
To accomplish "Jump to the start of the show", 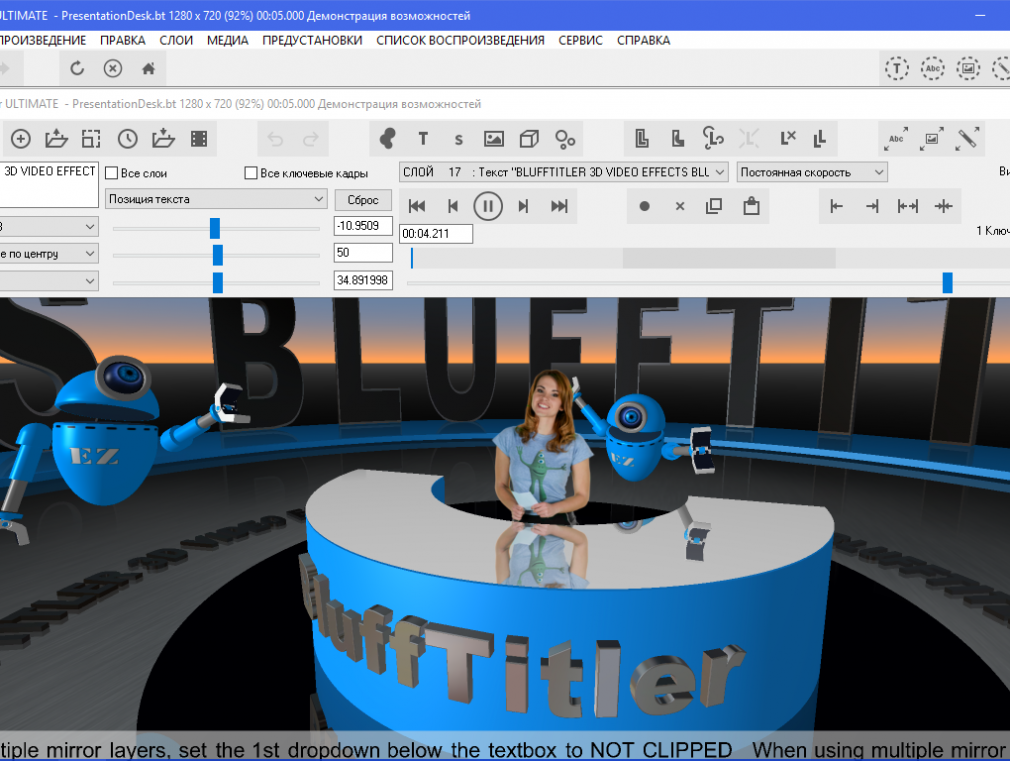I will [417, 206].
